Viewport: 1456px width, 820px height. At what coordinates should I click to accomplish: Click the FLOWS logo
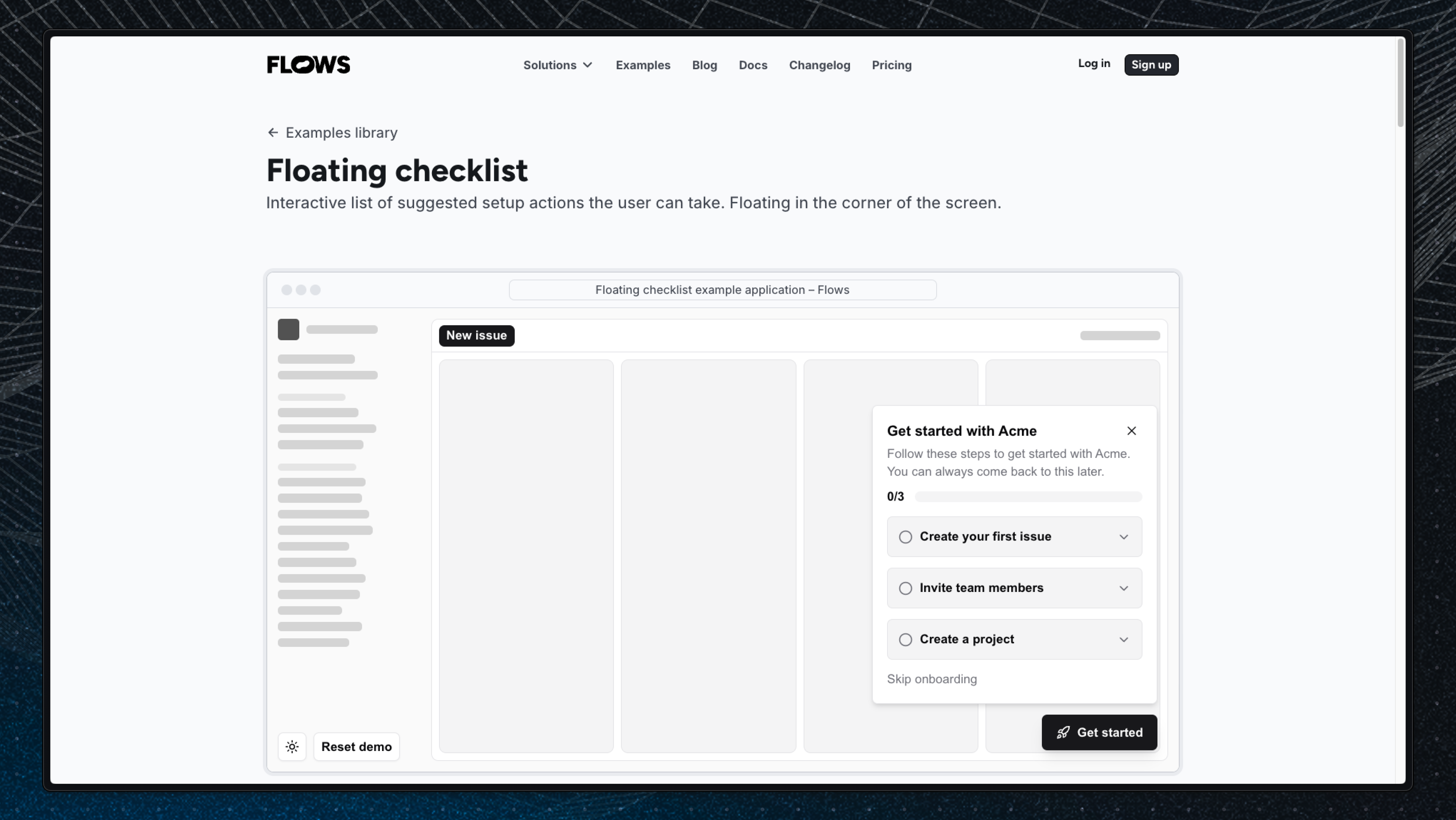[x=308, y=64]
